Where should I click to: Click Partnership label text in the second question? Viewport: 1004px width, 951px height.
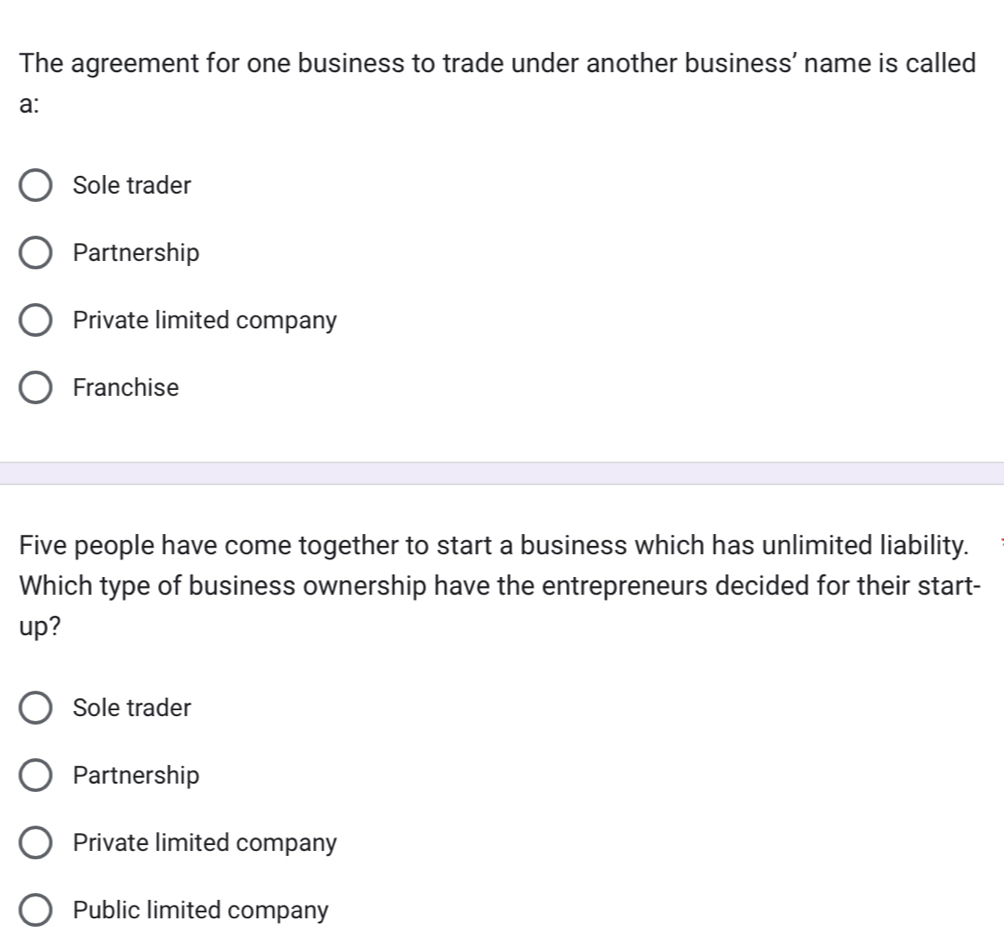[136, 776]
